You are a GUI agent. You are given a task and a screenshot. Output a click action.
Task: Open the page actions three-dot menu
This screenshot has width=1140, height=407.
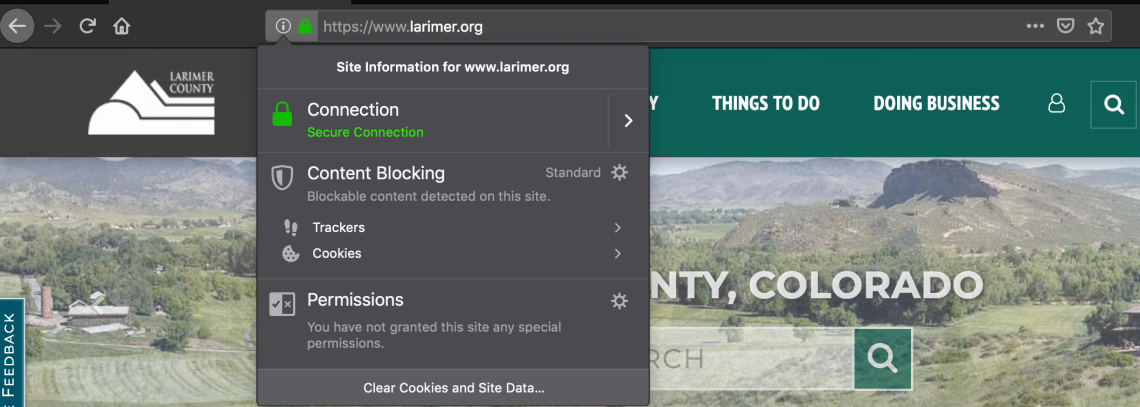tap(1035, 27)
